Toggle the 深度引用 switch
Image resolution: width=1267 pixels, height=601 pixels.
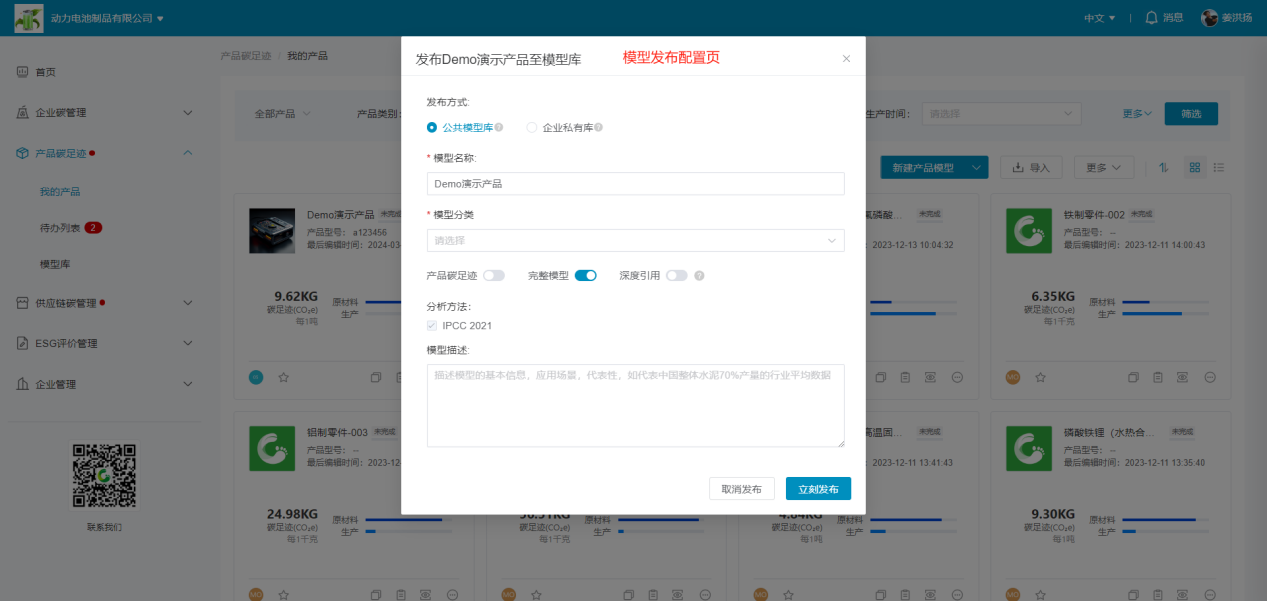677,276
